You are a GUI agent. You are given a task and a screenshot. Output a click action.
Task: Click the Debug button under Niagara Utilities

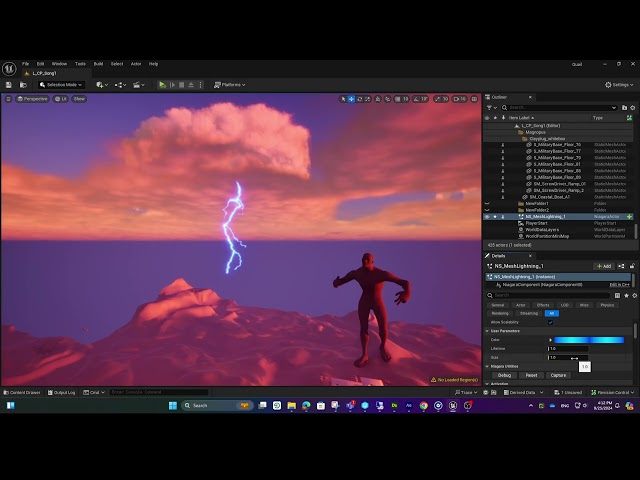point(504,375)
